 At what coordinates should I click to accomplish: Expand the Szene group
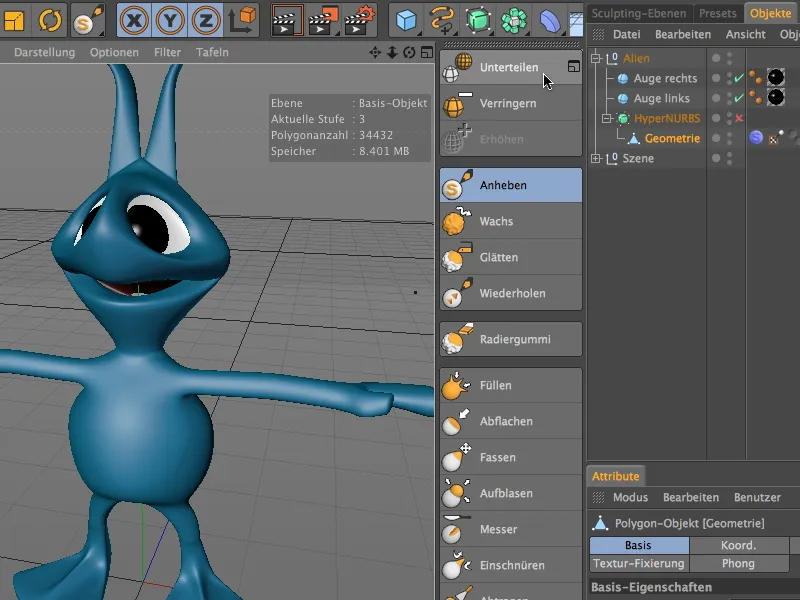point(595,159)
